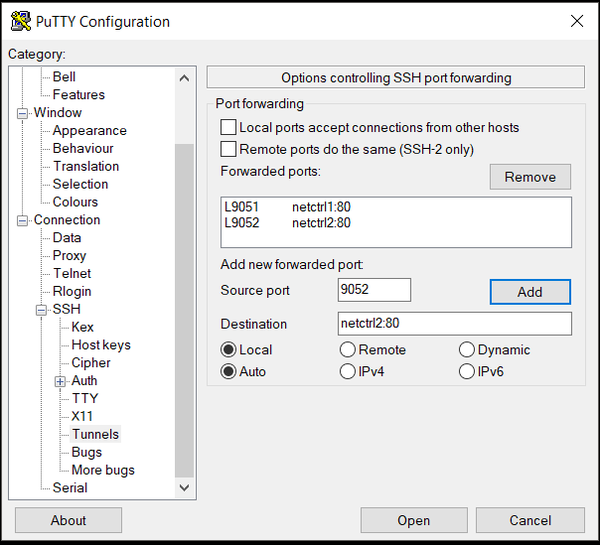Open the Features category
Image resolution: width=600 pixels, height=545 pixels.
[x=78, y=95]
